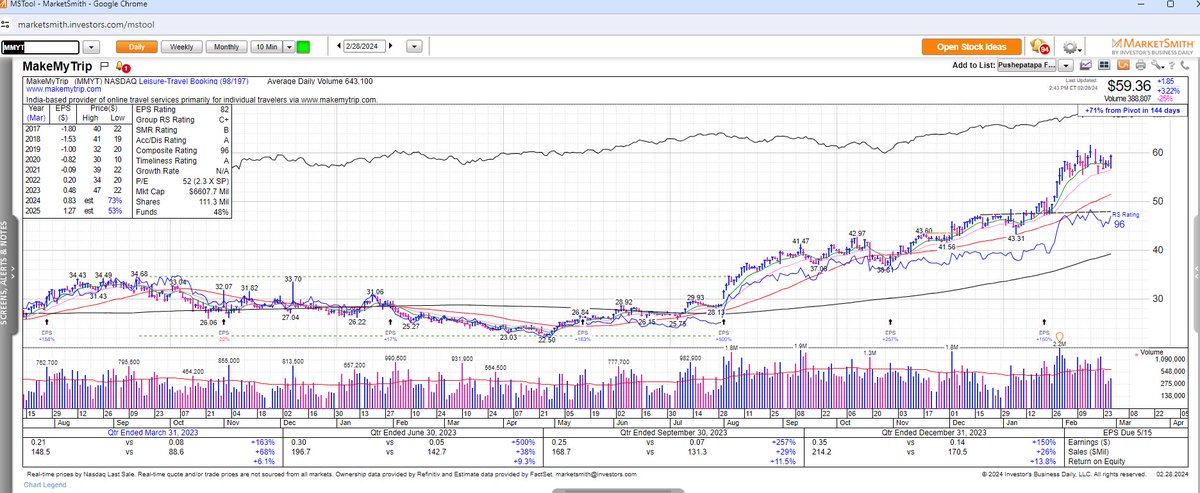Click the Chart Legend link
The height and width of the screenshot is (493, 1200).
click(x=46, y=485)
